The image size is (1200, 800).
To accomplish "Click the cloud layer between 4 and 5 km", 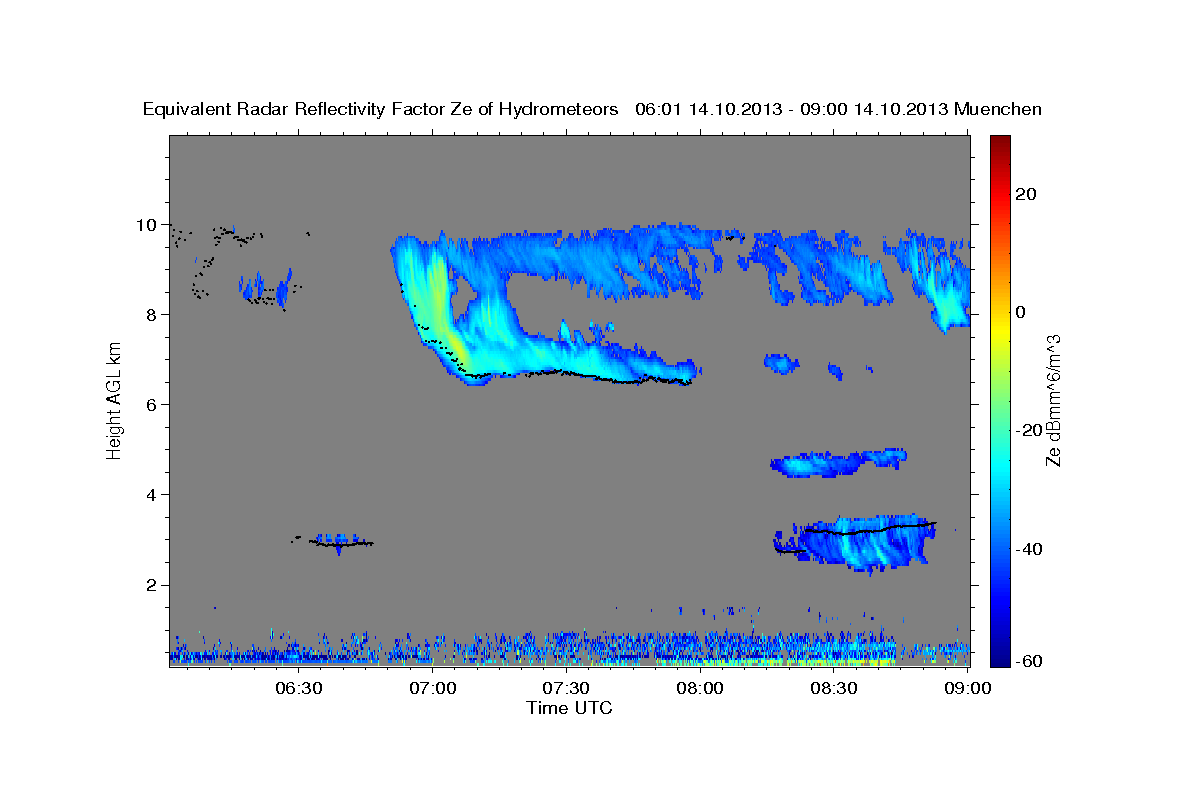I will (x=838, y=461).
